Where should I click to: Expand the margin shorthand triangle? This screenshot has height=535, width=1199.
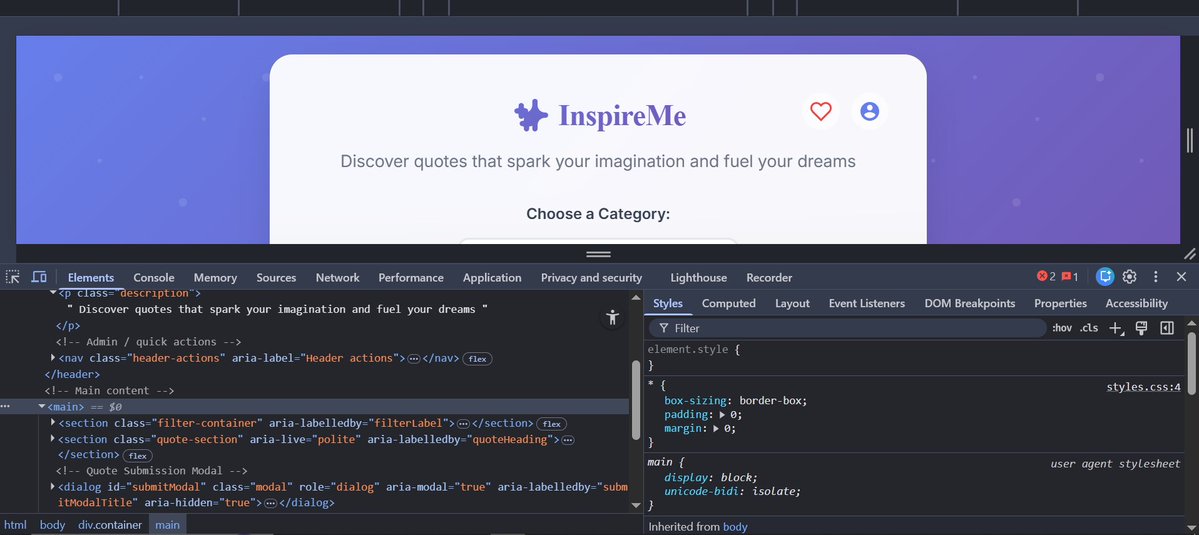717,429
